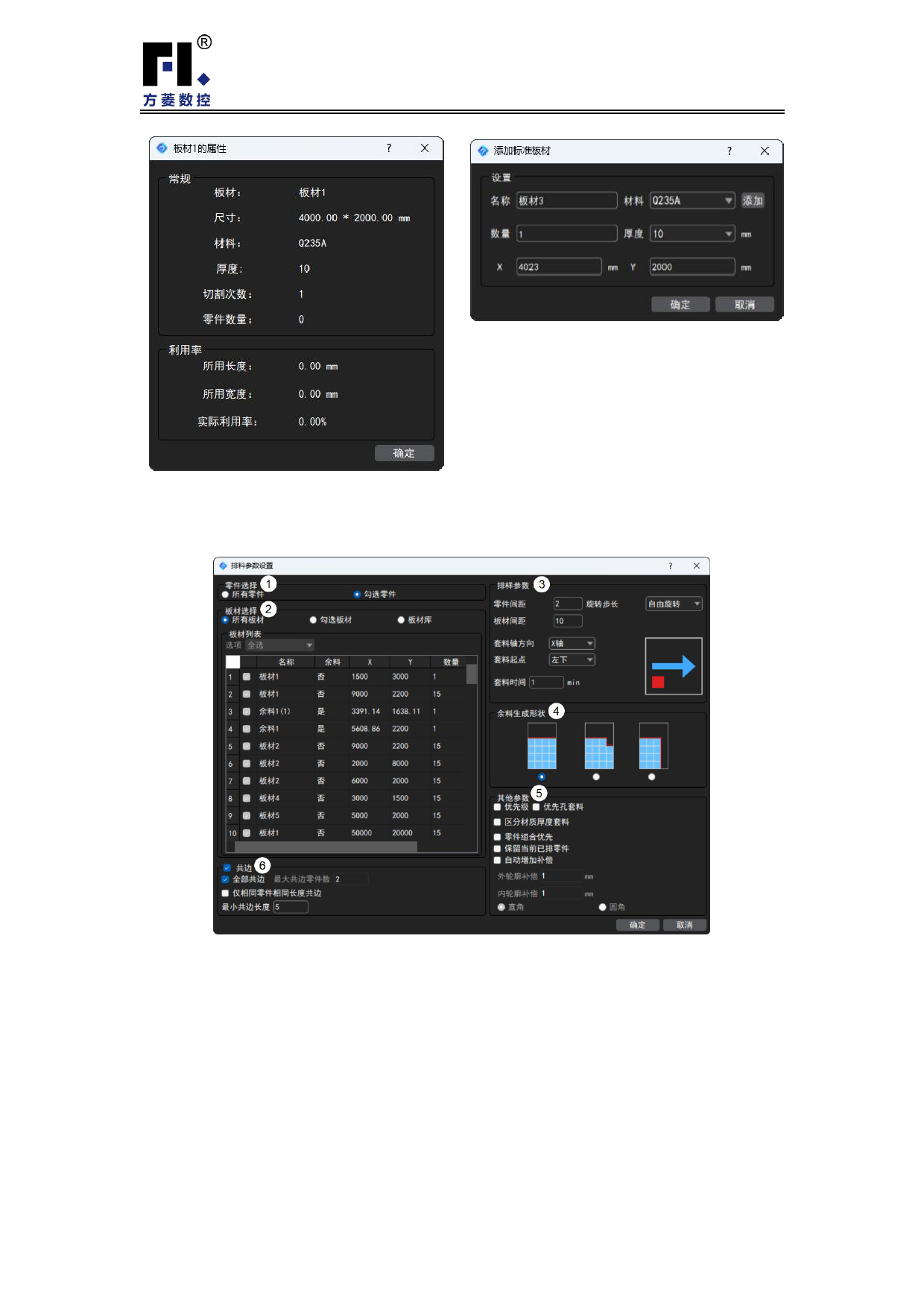Select the 所有零件 radio button

226,595
